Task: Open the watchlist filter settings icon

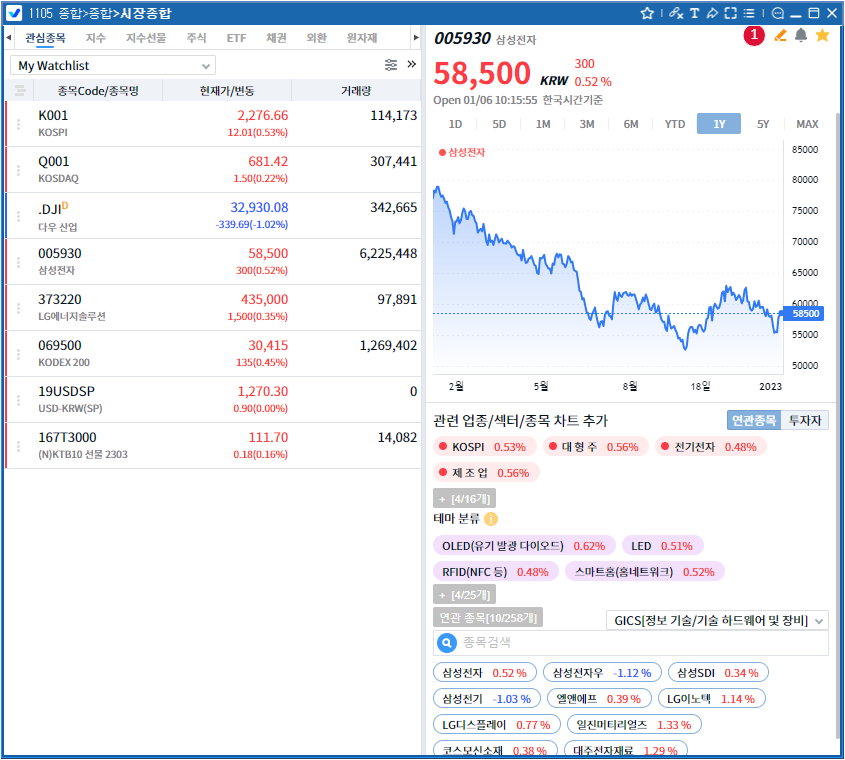Action: click(391, 65)
